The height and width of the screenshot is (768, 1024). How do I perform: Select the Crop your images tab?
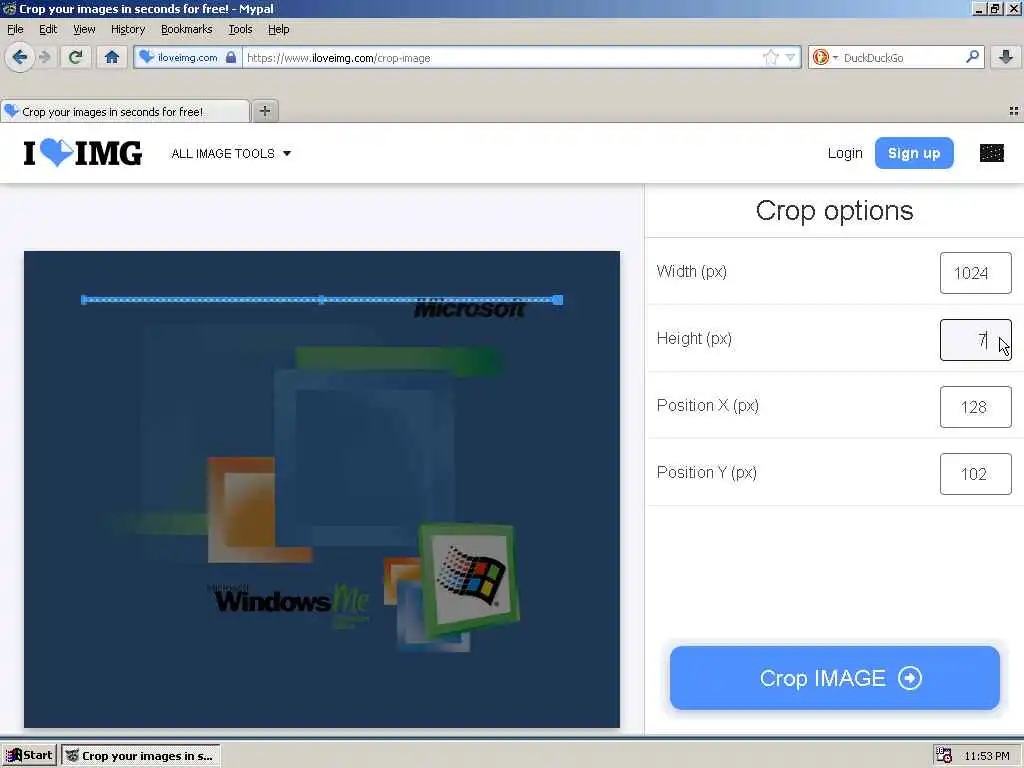click(x=125, y=112)
